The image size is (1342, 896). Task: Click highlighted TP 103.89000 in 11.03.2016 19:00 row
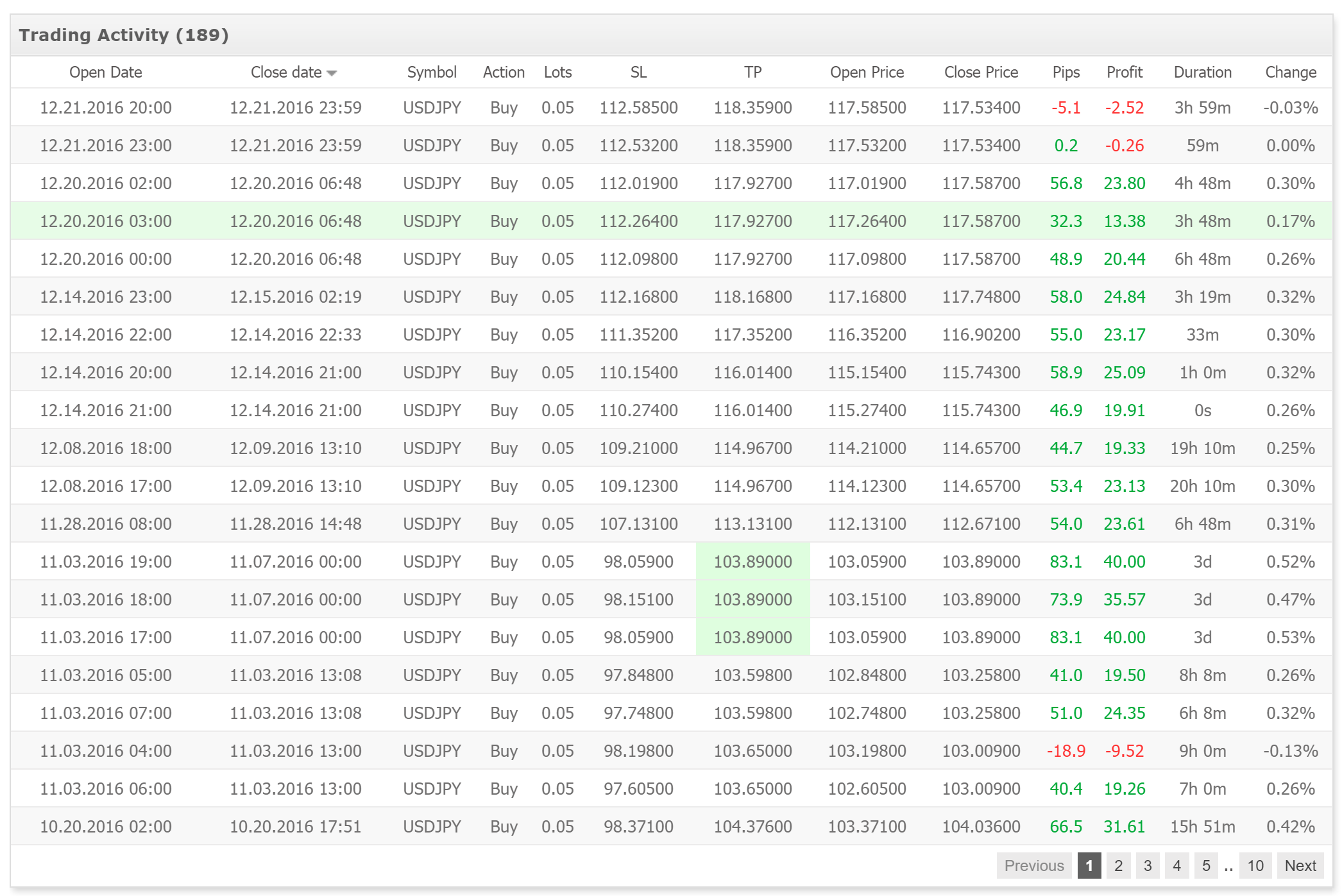pos(752,562)
